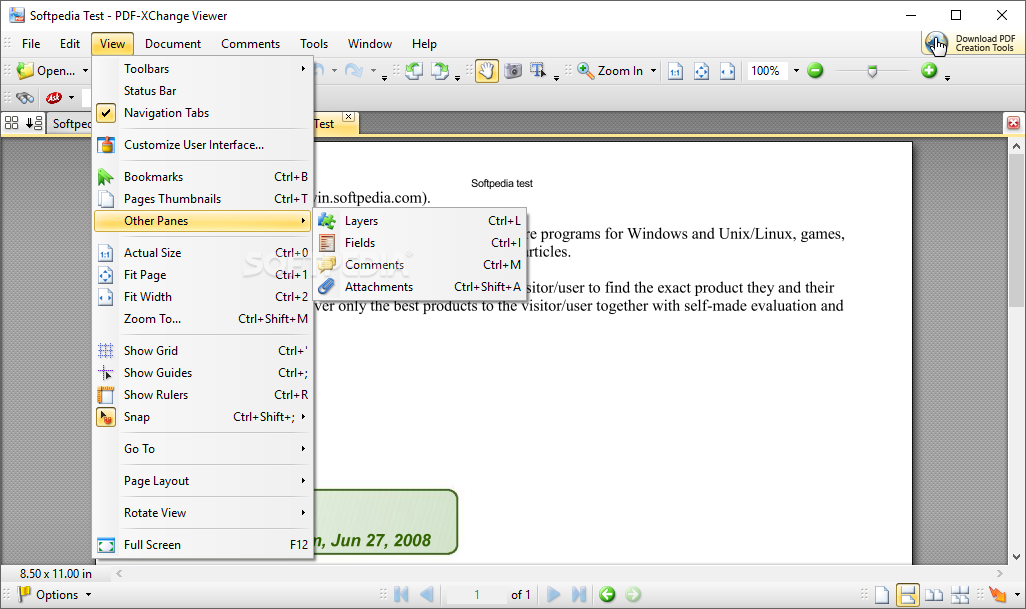
Task: Click the Ask toolbar icon
Action: [x=54, y=98]
